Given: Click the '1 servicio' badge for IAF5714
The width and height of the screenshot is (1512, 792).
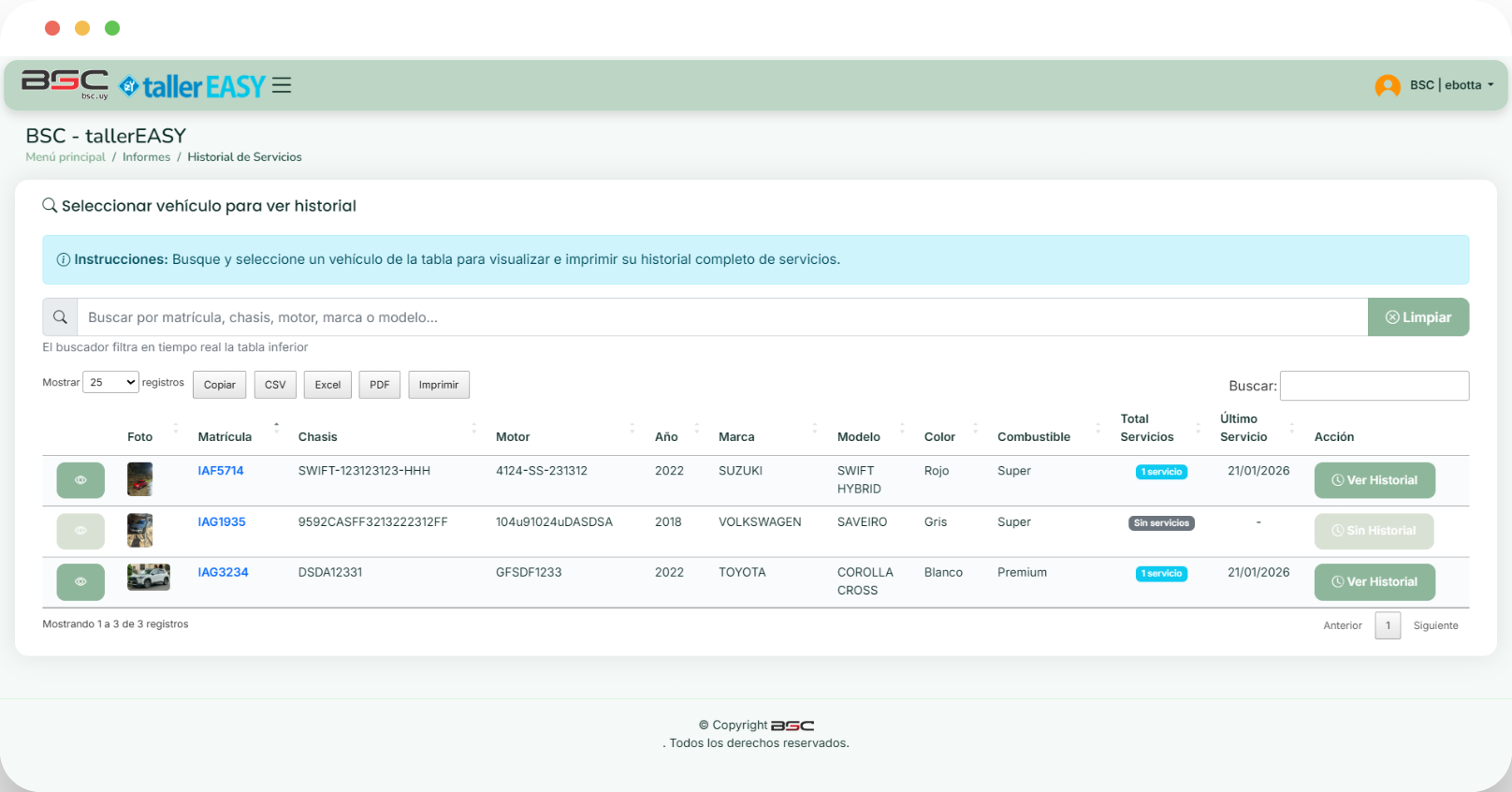Looking at the screenshot, I should click(1161, 472).
